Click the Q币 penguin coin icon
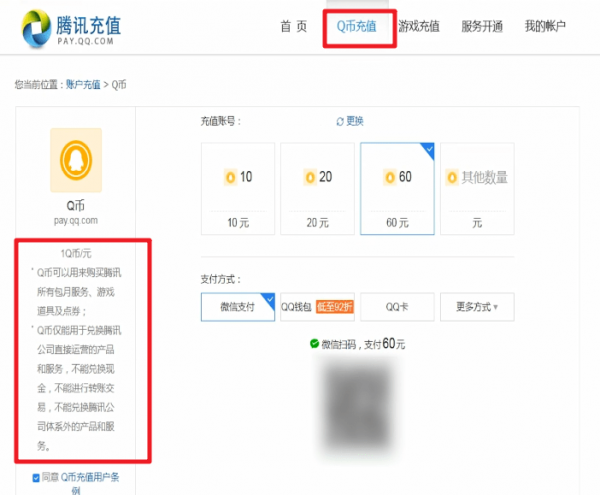The image size is (600, 495). (x=76, y=160)
